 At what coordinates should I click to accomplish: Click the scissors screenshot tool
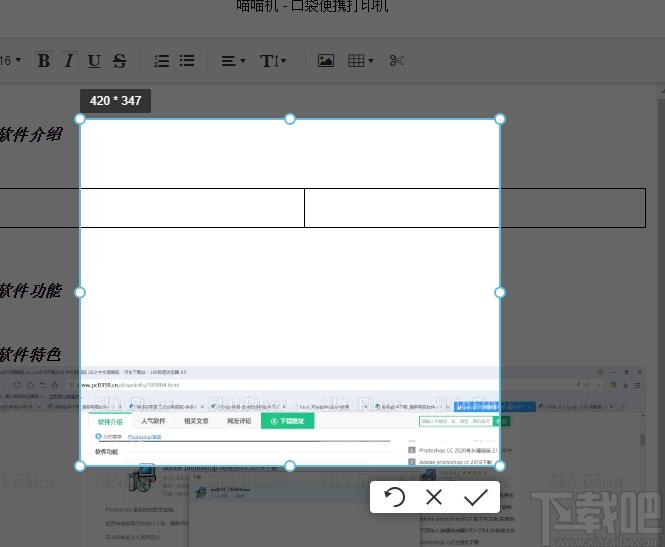pyautogui.click(x=397, y=61)
